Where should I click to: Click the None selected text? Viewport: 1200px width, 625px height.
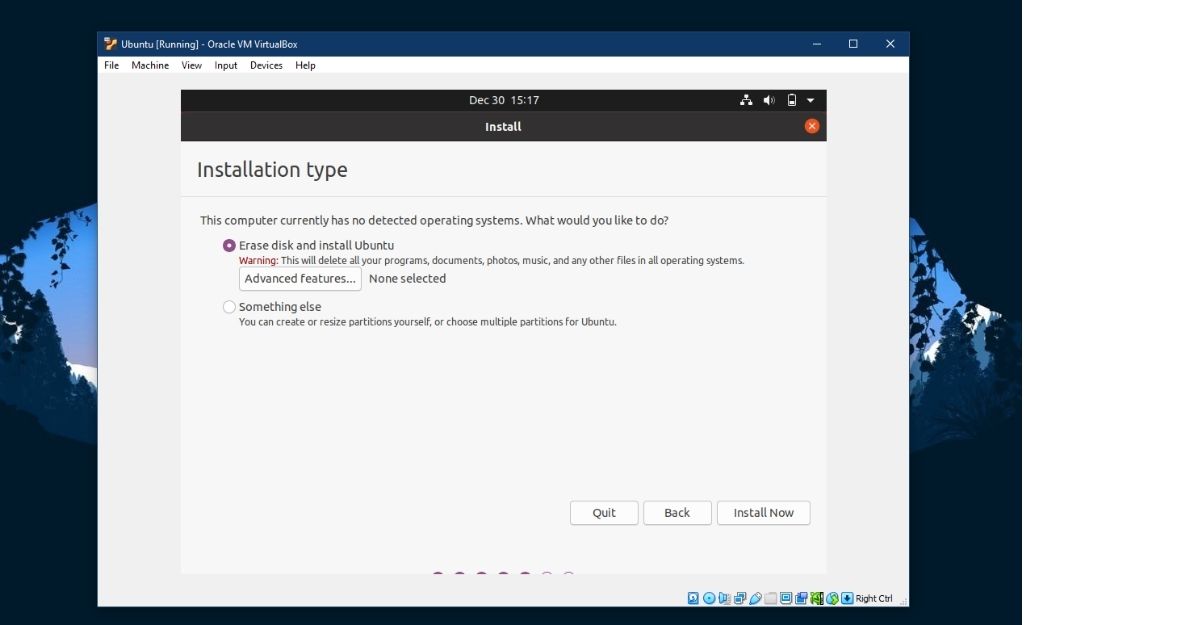[407, 279]
